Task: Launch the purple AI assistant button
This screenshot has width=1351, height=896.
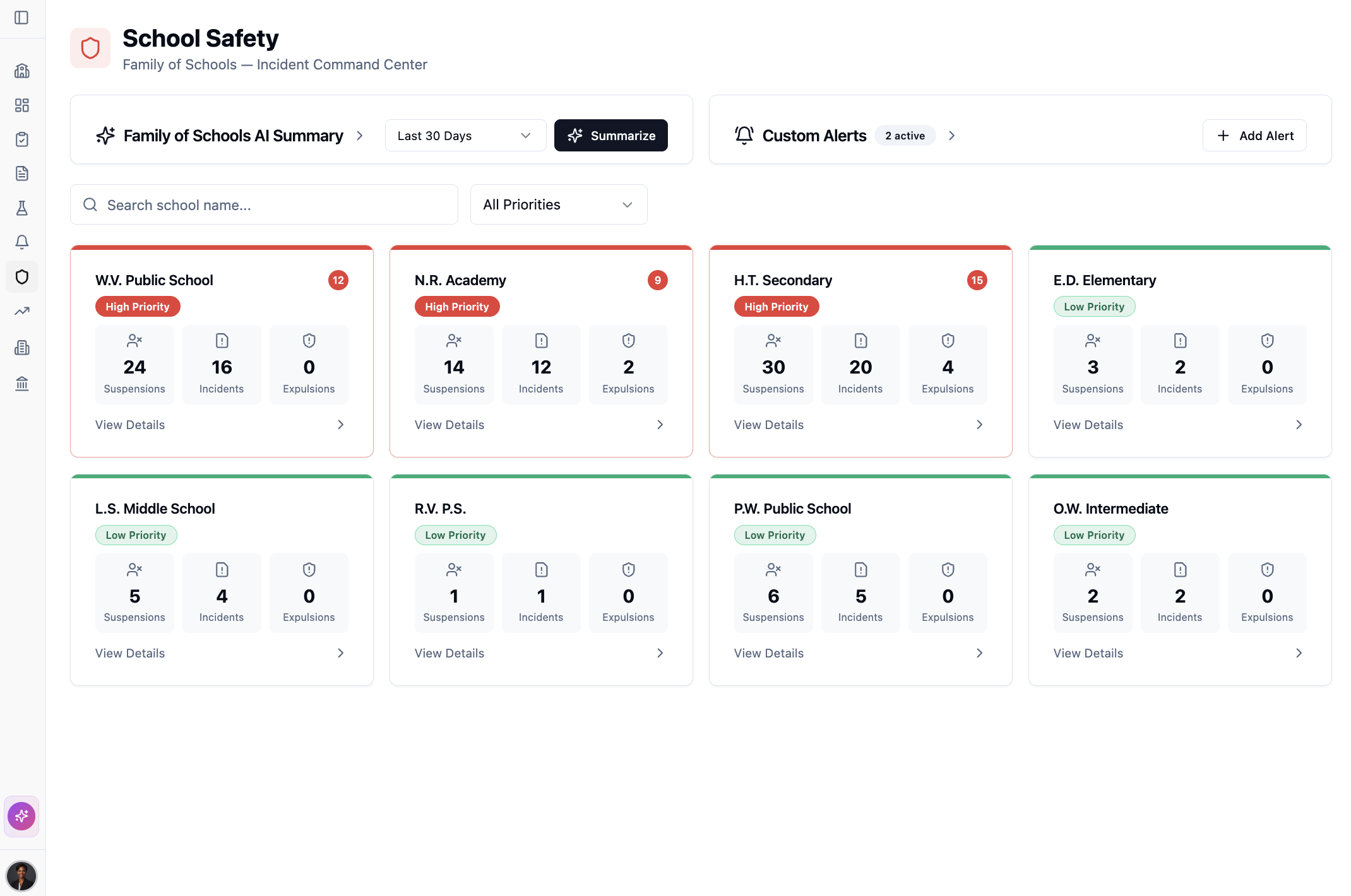Action: click(22, 816)
